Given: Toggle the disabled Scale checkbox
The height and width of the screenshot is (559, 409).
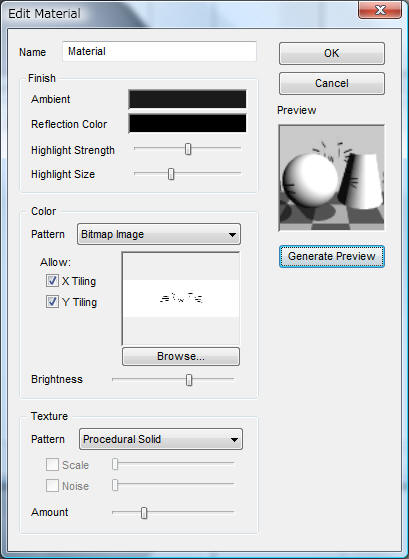Looking at the screenshot, I should (x=52, y=465).
